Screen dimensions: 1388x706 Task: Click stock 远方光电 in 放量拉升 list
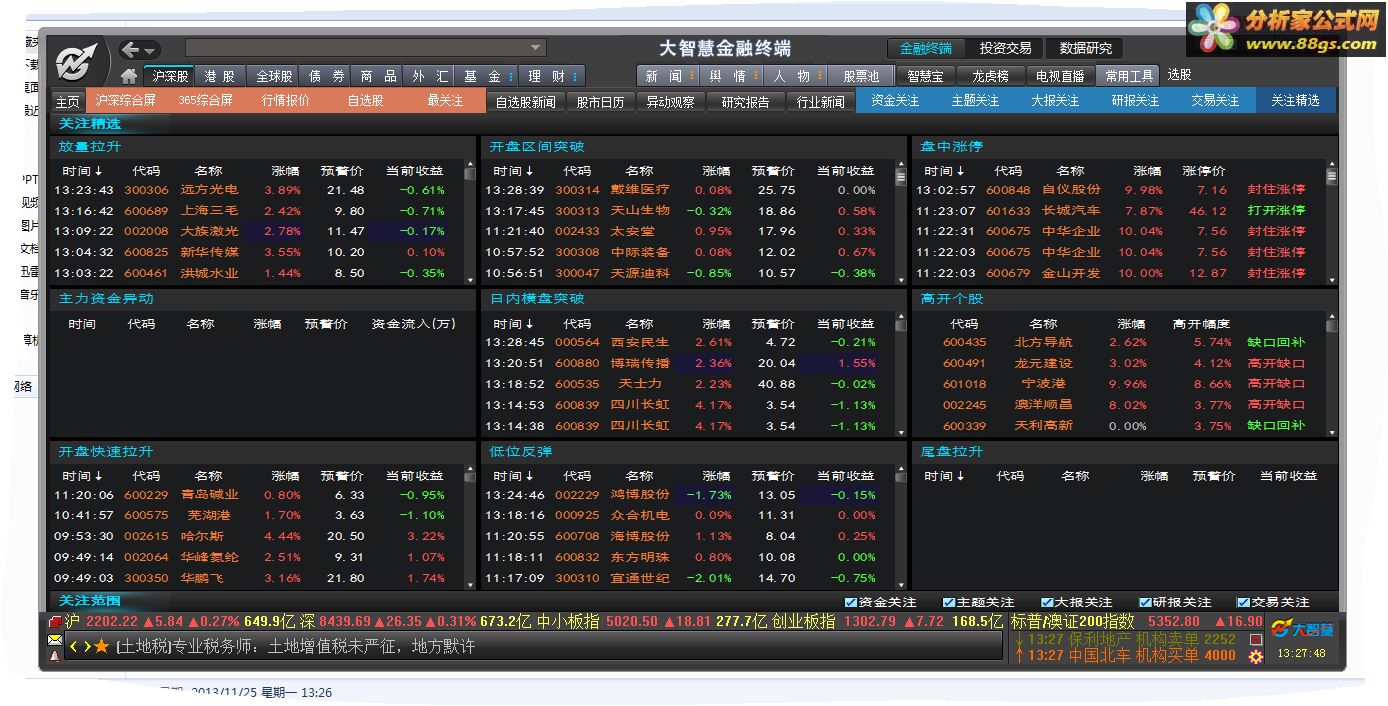[x=209, y=190]
